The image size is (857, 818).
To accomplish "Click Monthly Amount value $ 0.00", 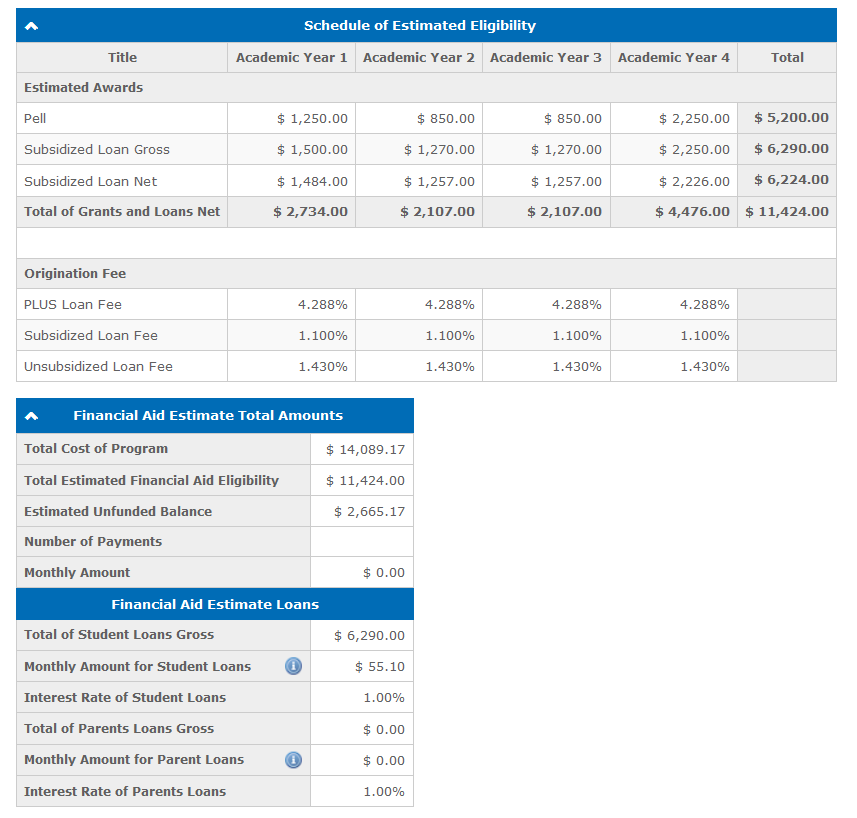I will pos(384,573).
